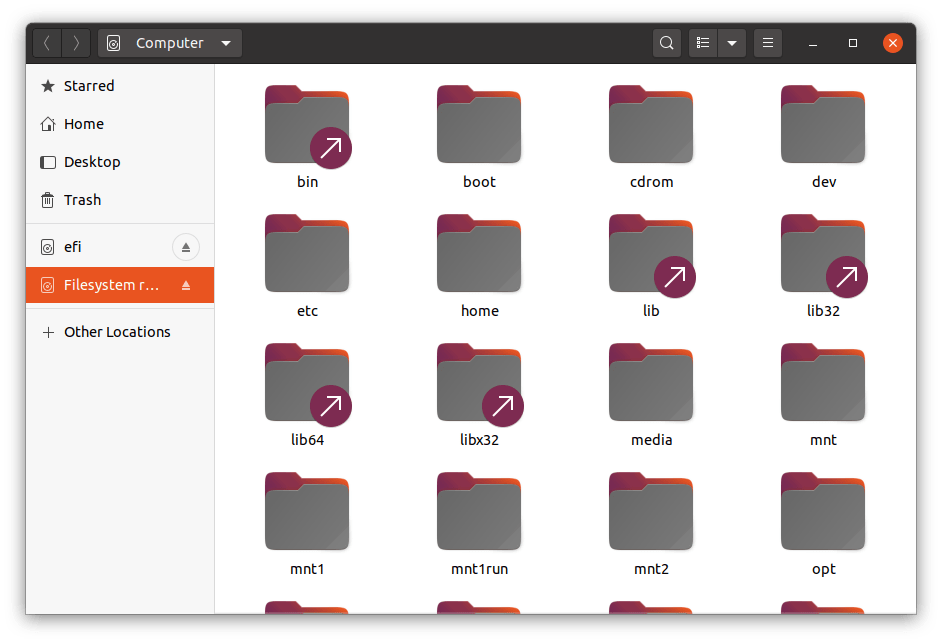Expand the Computer path dropdown

point(226,43)
